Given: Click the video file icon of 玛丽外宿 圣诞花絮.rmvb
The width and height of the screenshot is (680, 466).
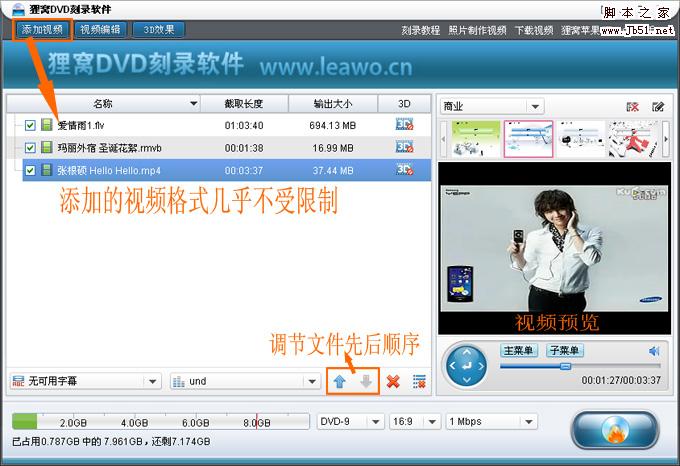Looking at the screenshot, I should [x=46, y=147].
